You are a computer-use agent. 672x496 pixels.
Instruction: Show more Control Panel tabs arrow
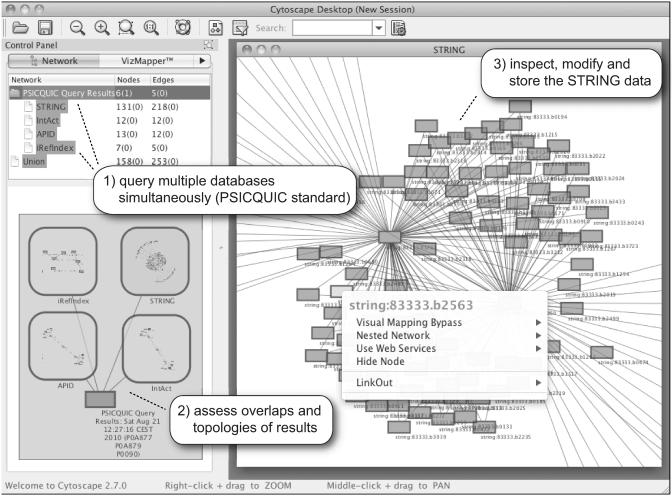click(x=202, y=61)
